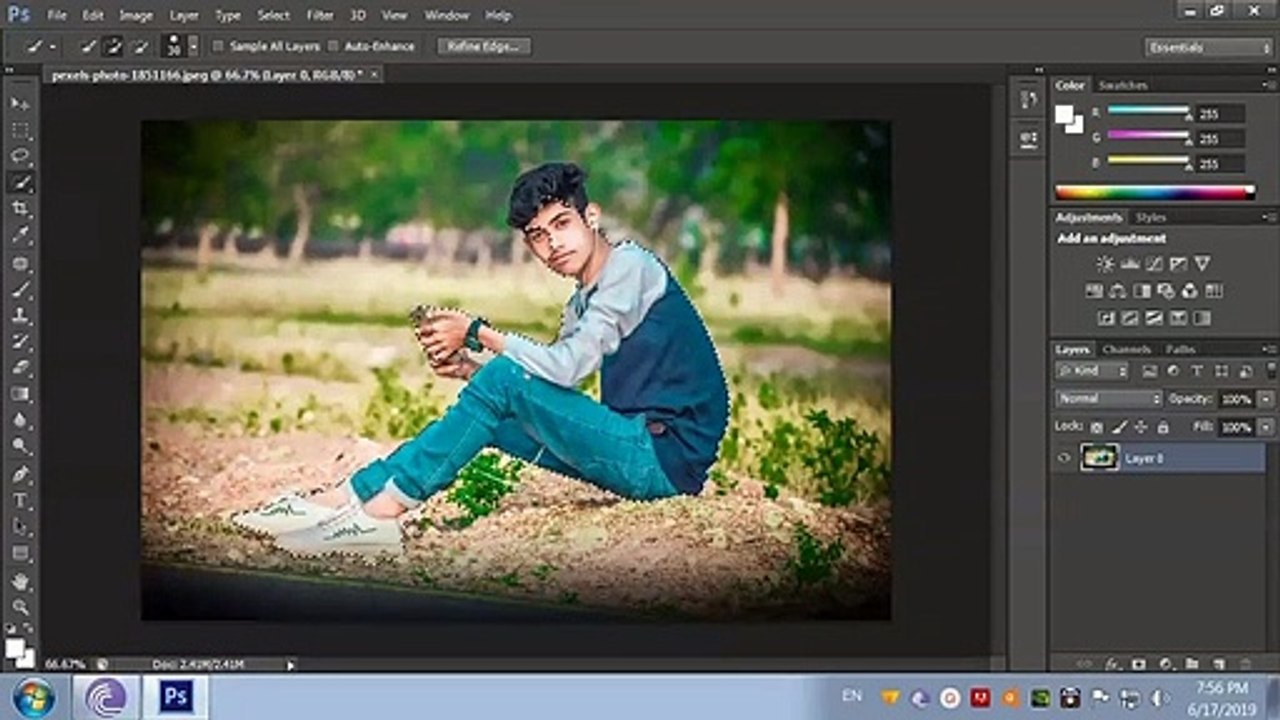Open the Normal blend mode dropdown
The width and height of the screenshot is (1280, 720).
1110,399
